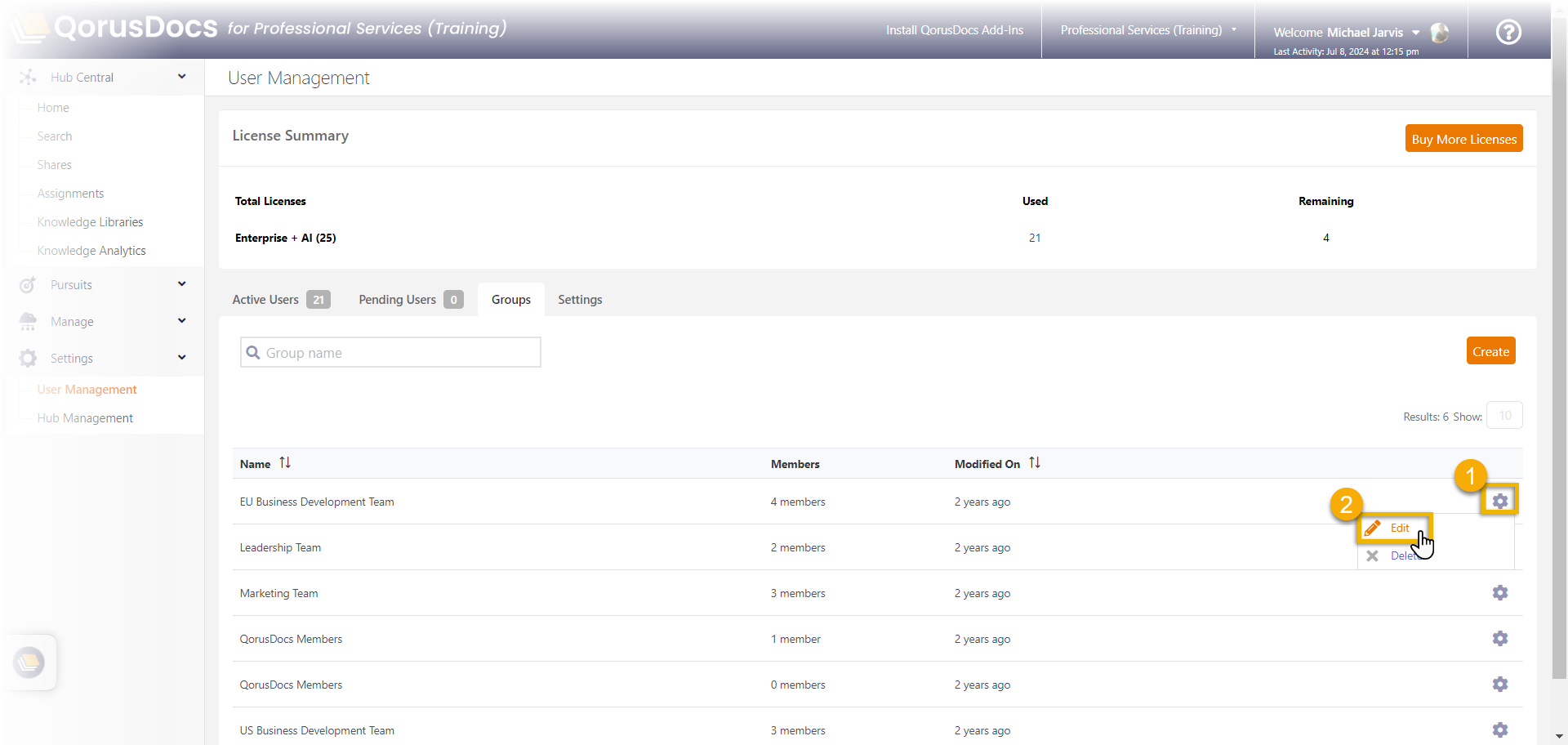The image size is (1568, 745).
Task: Open the Settings tab in User Management
Action: click(x=580, y=300)
